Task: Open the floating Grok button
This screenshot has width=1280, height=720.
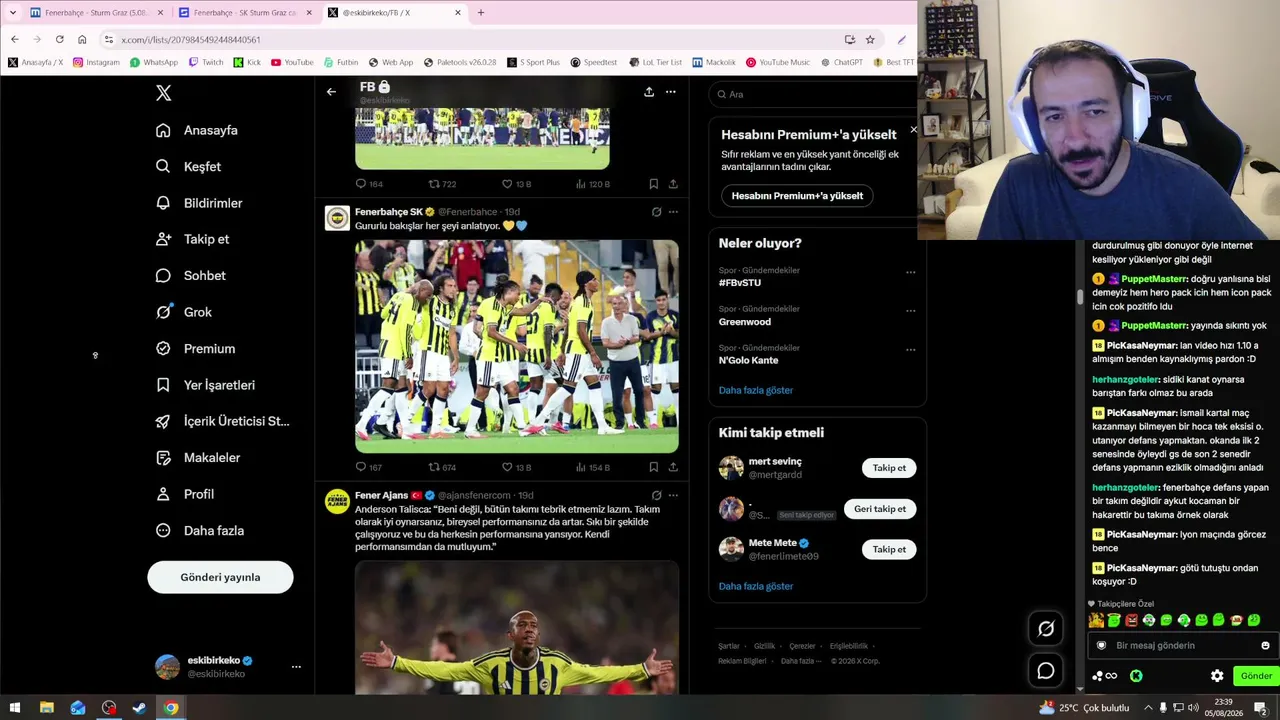Action: 1046,628
